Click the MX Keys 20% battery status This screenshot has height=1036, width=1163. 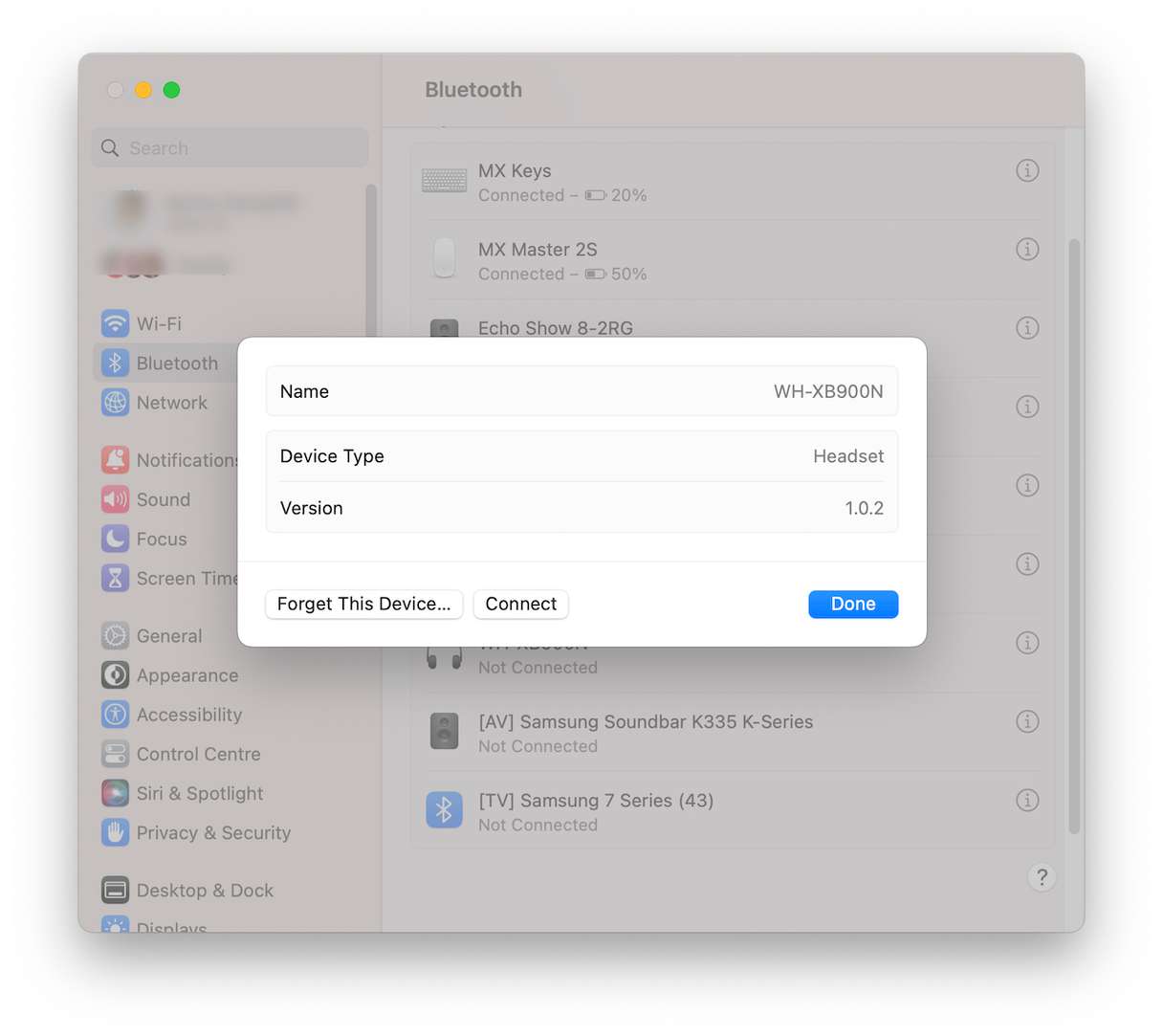click(616, 195)
